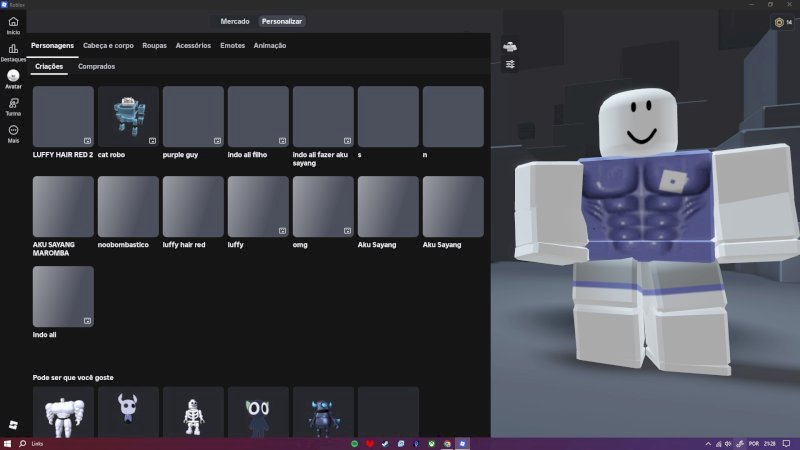800x450 pixels.
Task: Open the Turma sidebar icon
Action: pos(13,103)
